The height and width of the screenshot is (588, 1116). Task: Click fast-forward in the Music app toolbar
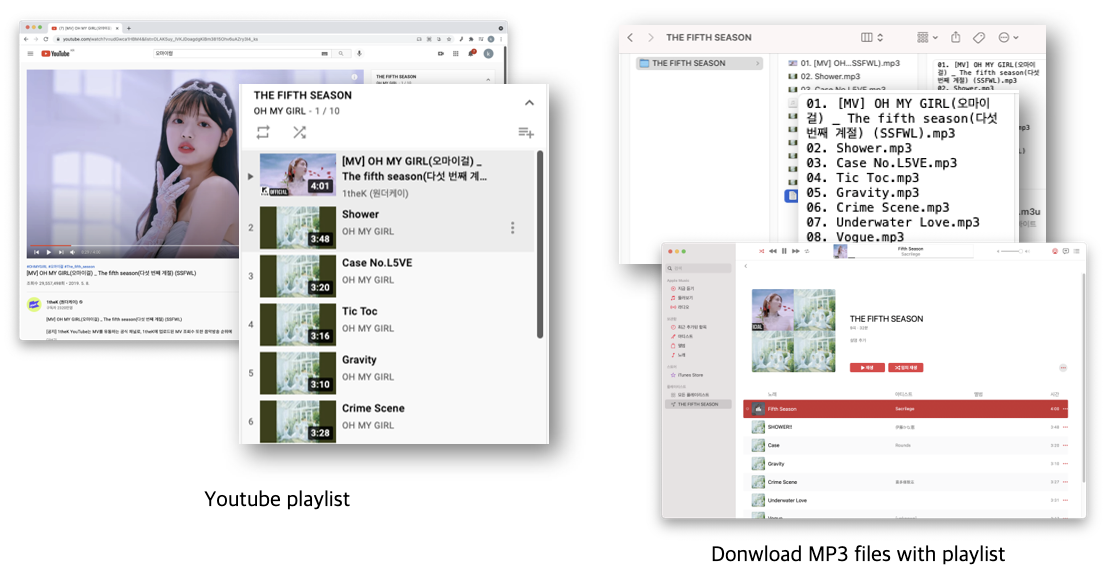click(796, 251)
